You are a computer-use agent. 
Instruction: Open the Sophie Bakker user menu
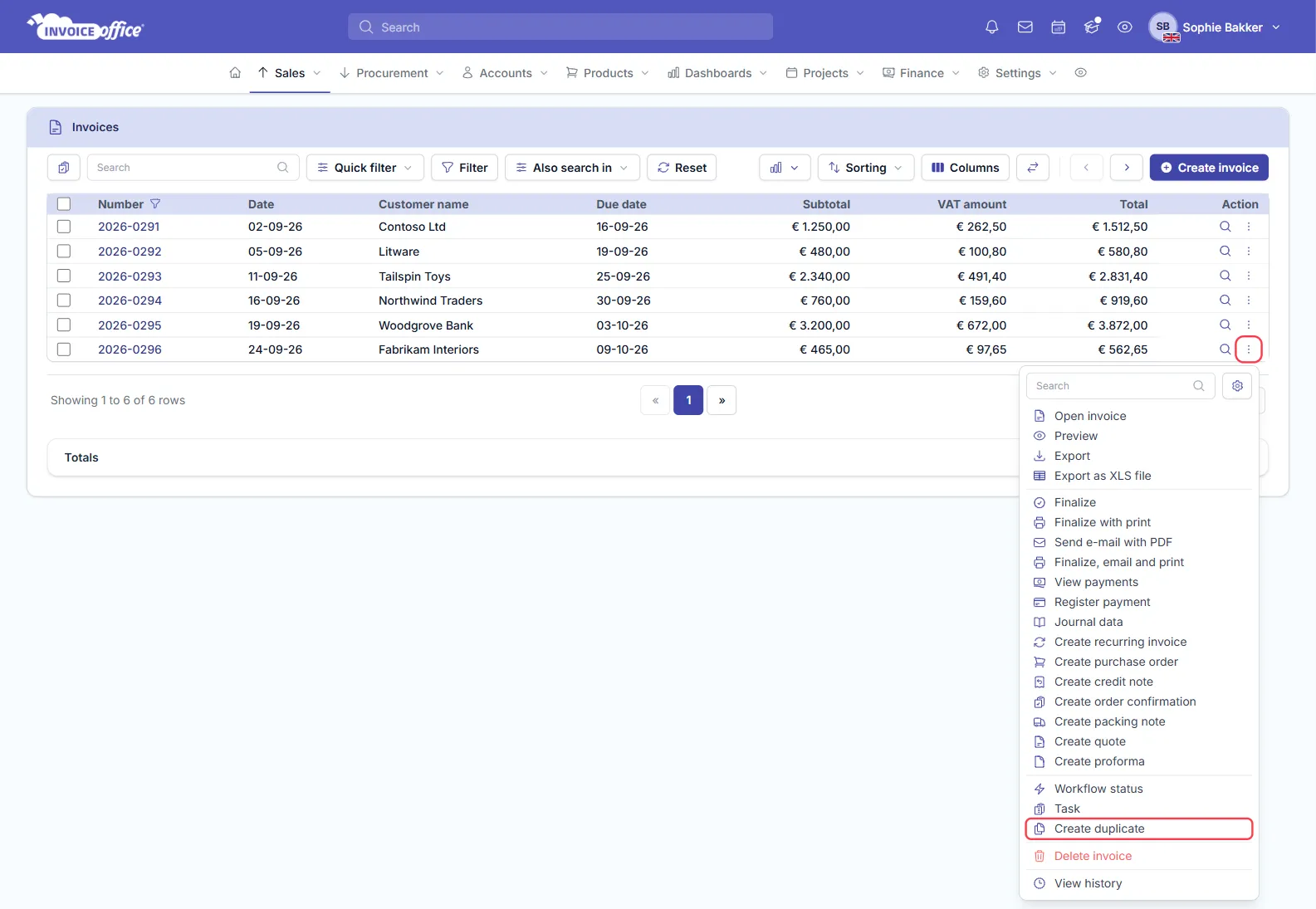coord(1215,27)
